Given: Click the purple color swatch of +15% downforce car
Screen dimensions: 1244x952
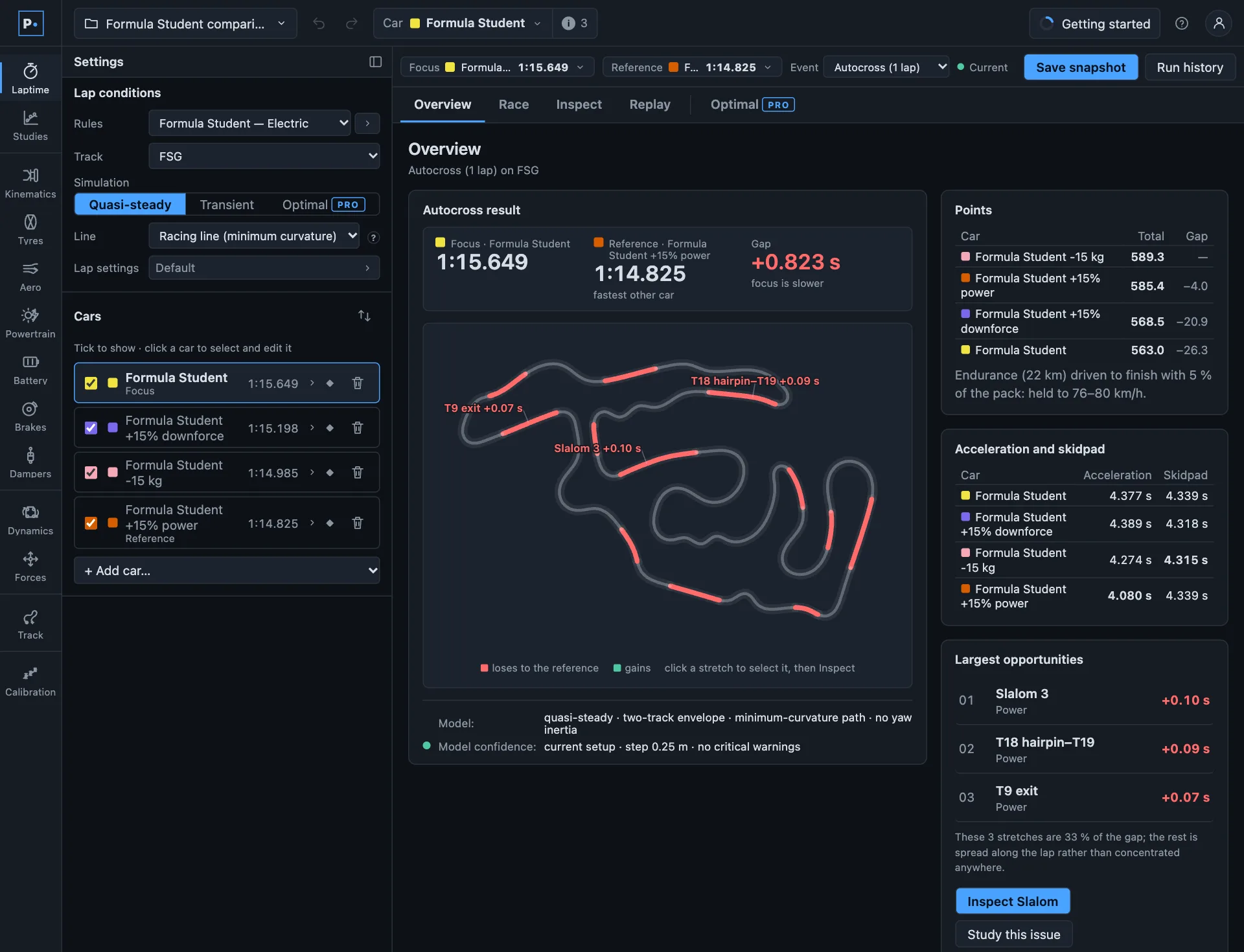Looking at the screenshot, I should pos(113,427).
